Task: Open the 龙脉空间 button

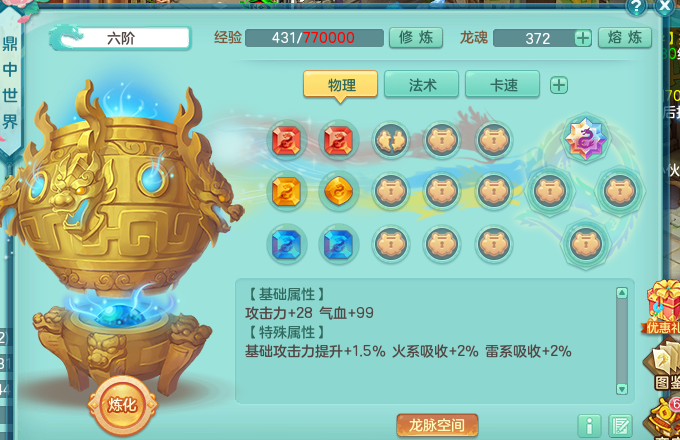Action: coord(437,425)
